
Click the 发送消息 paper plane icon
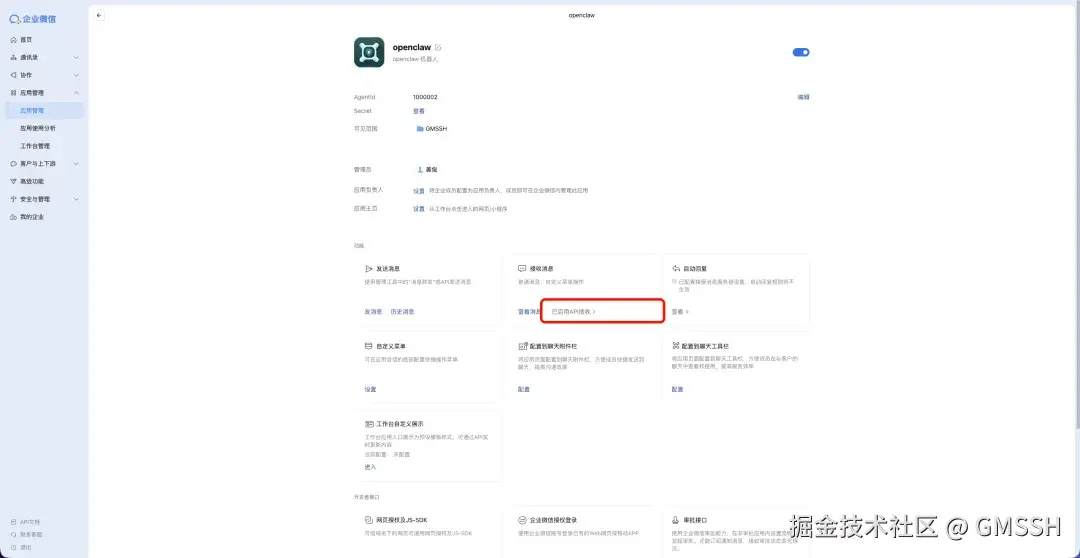(368, 269)
